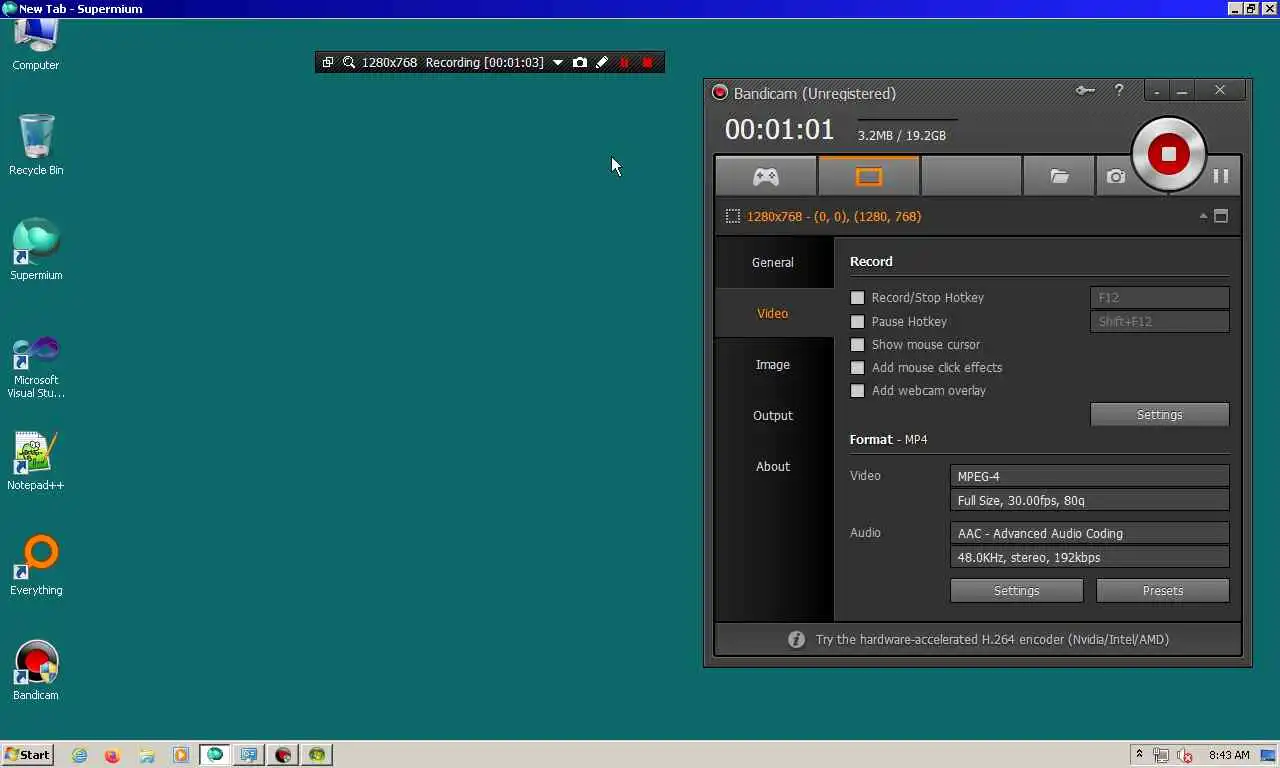Screen dimensions: 1280x768
Task: Open the Presets button
Action: [1162, 590]
